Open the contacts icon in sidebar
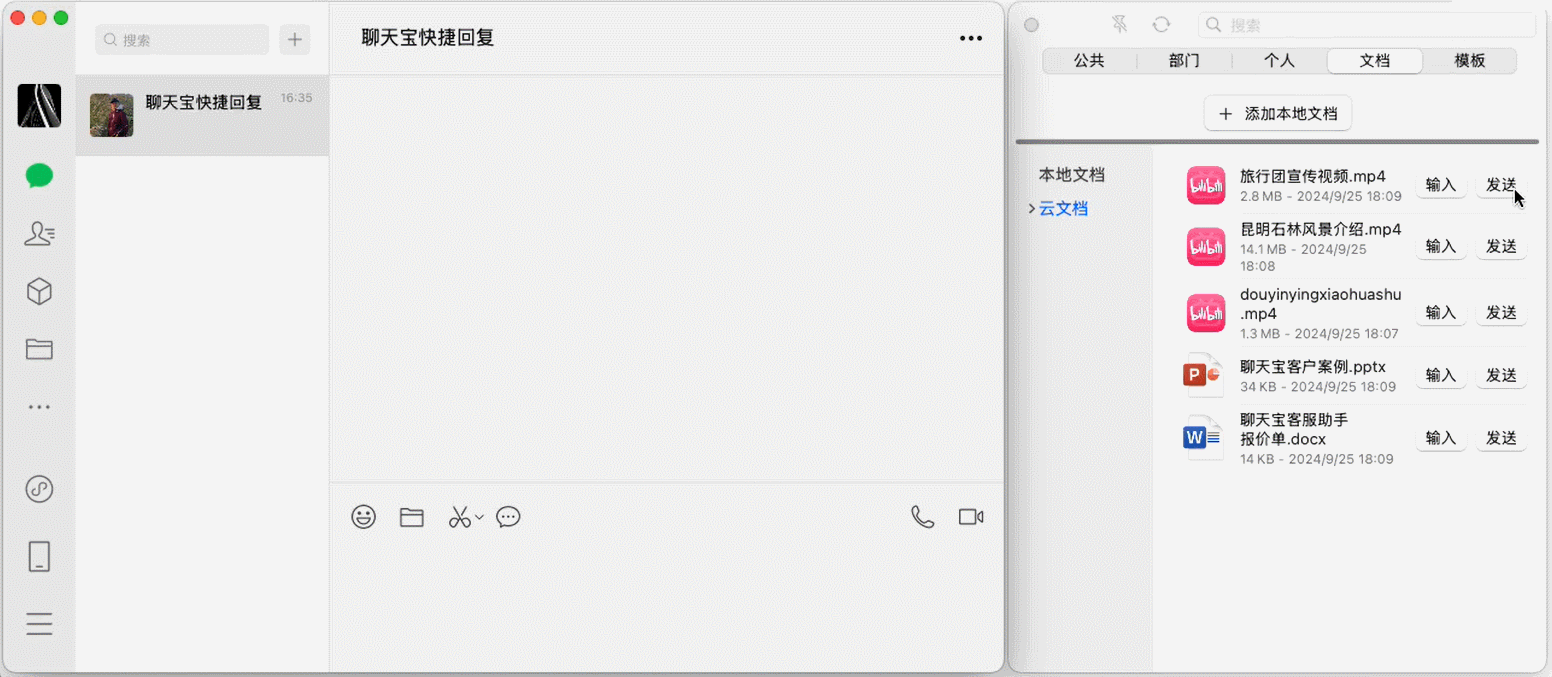 [39, 234]
